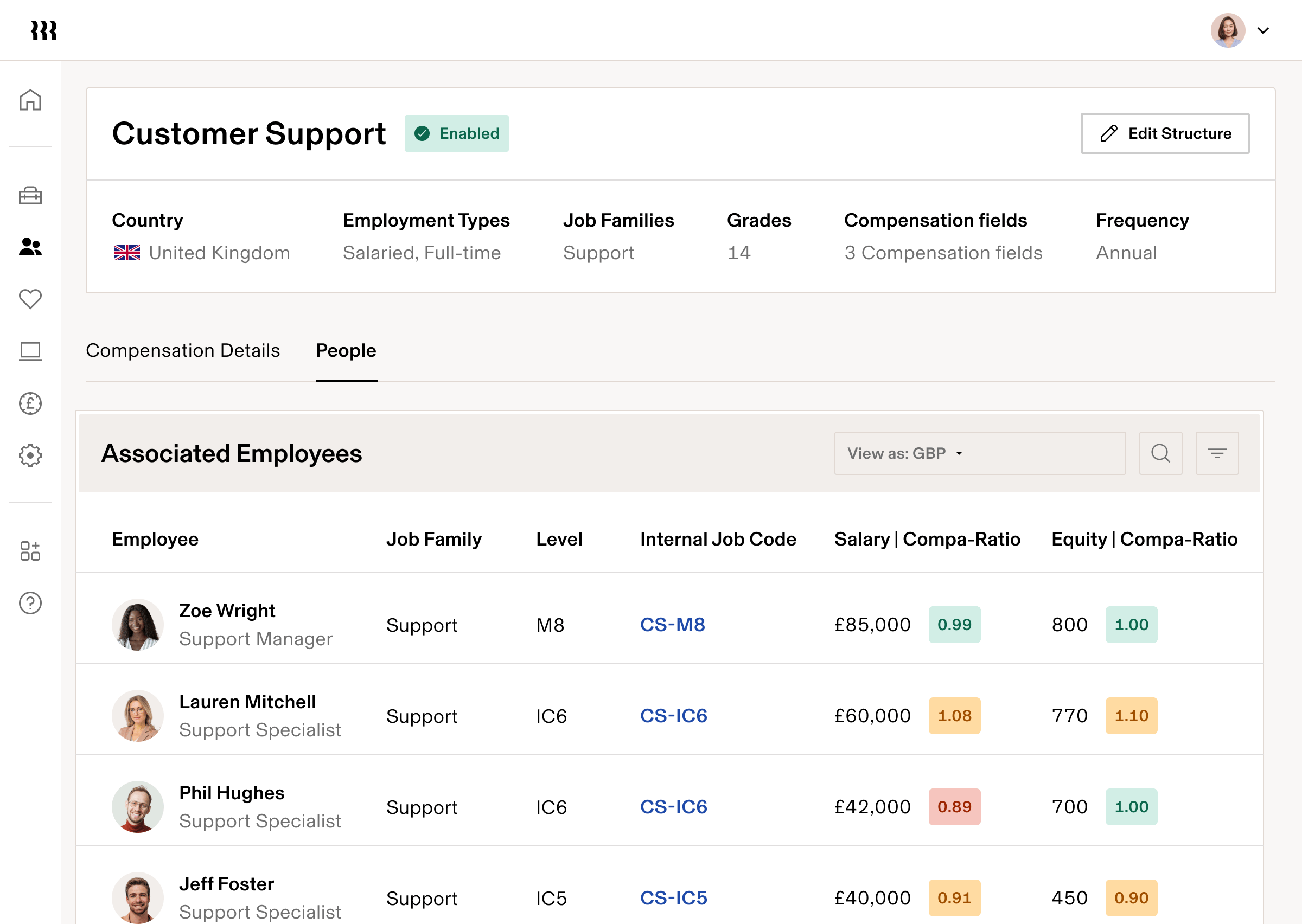This screenshot has width=1302, height=924.
Task: Select the People tab
Action: (346, 350)
